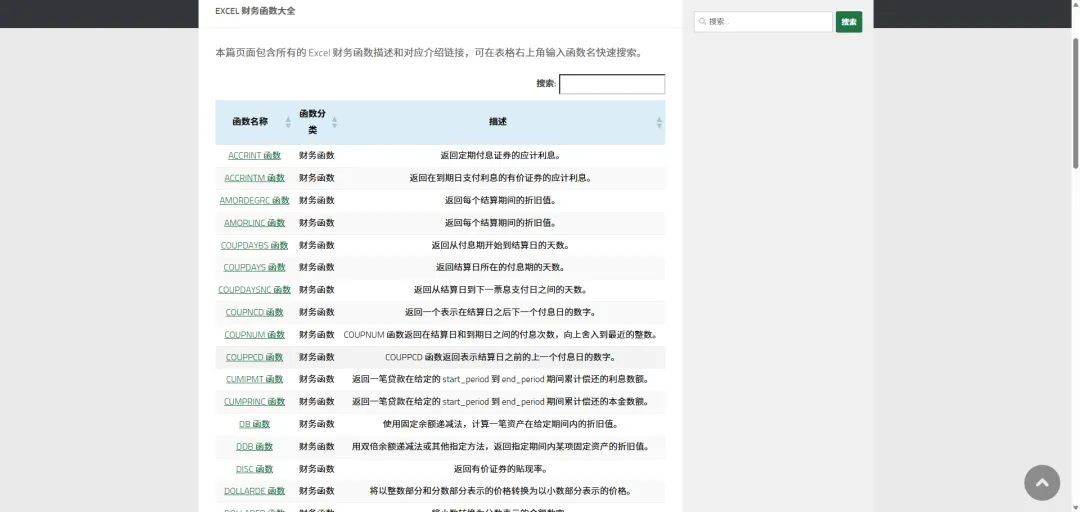Select description 用双倍余额递减法 in DDB row
Image resolution: width=1080 pixels, height=512 pixels.
pos(500,447)
